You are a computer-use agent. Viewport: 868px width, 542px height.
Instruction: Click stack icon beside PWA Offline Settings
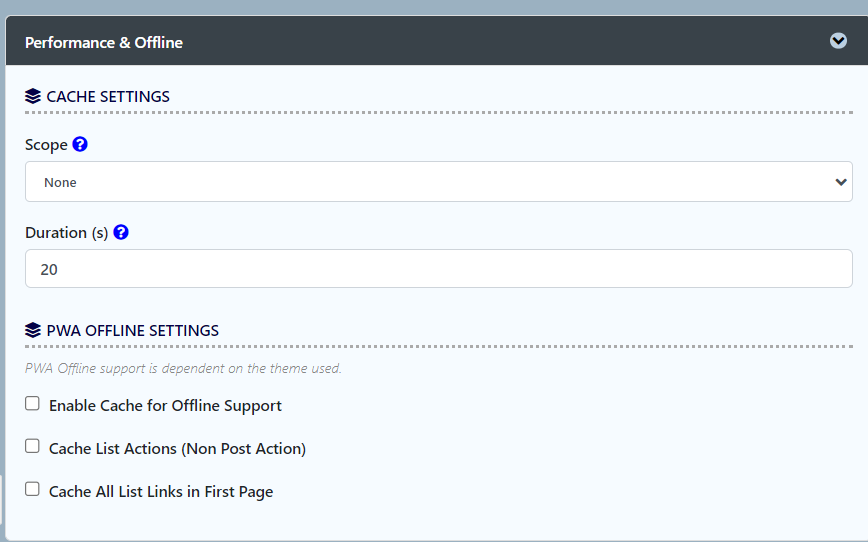[33, 330]
